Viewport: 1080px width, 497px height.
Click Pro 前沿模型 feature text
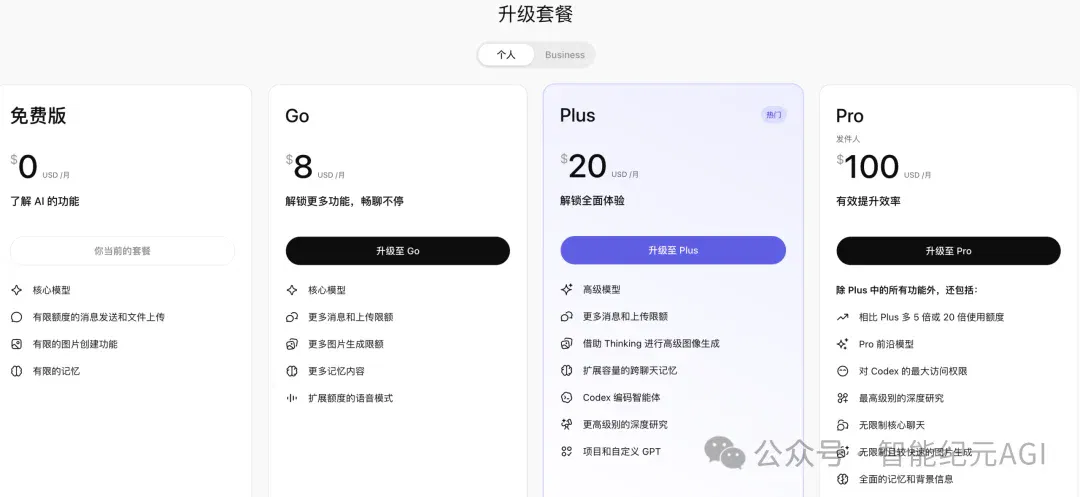click(886, 344)
